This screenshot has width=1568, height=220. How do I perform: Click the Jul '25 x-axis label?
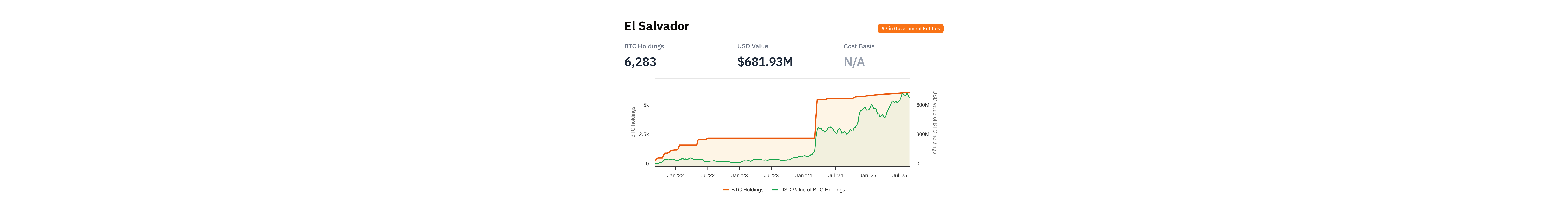tap(900, 176)
